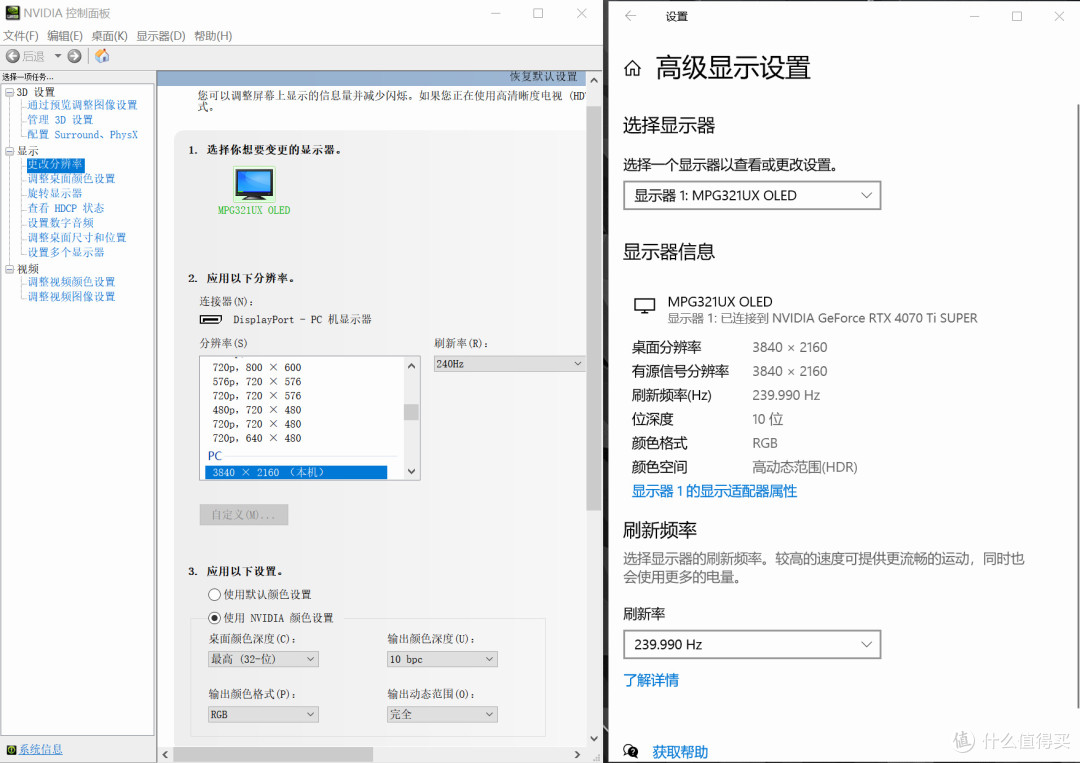This screenshot has height=763, width=1080.
Task: Click the Back arrow in NVIDIA toolbar
Action: (12, 56)
